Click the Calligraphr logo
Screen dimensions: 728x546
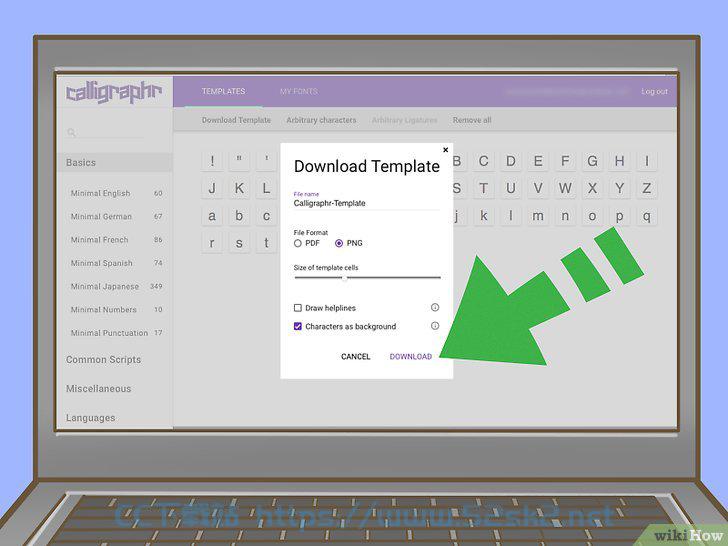point(114,92)
